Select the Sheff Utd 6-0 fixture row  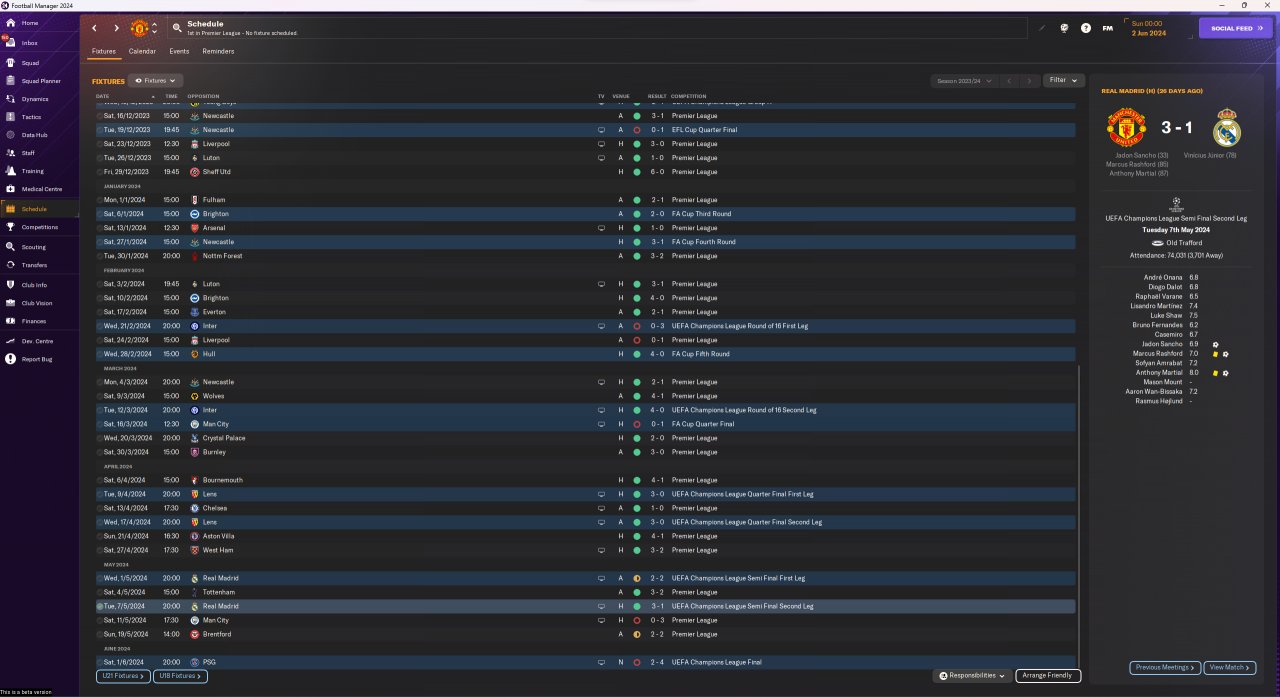click(586, 172)
